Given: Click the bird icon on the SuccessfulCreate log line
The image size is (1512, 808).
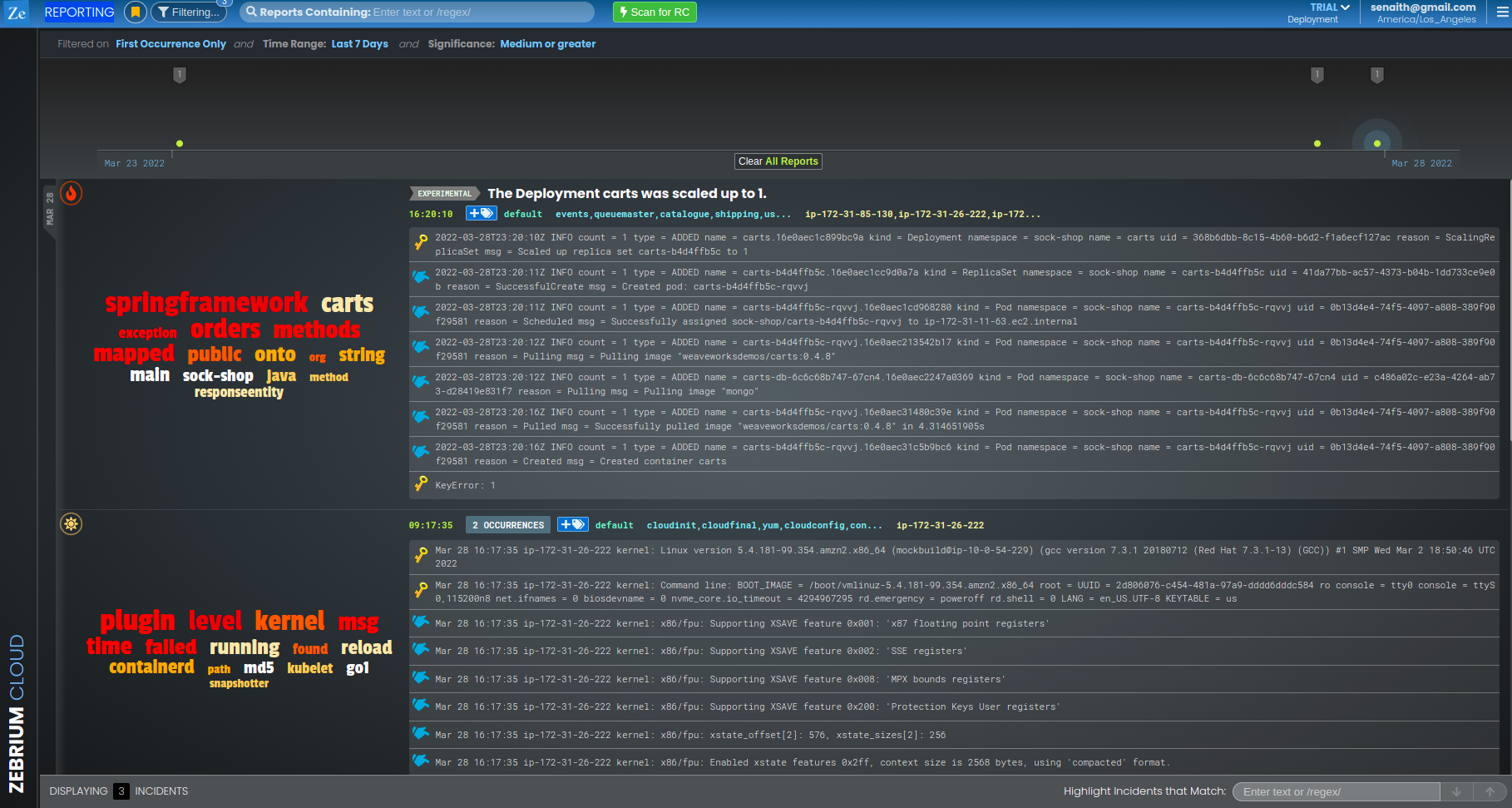Looking at the screenshot, I should pyautogui.click(x=421, y=276).
